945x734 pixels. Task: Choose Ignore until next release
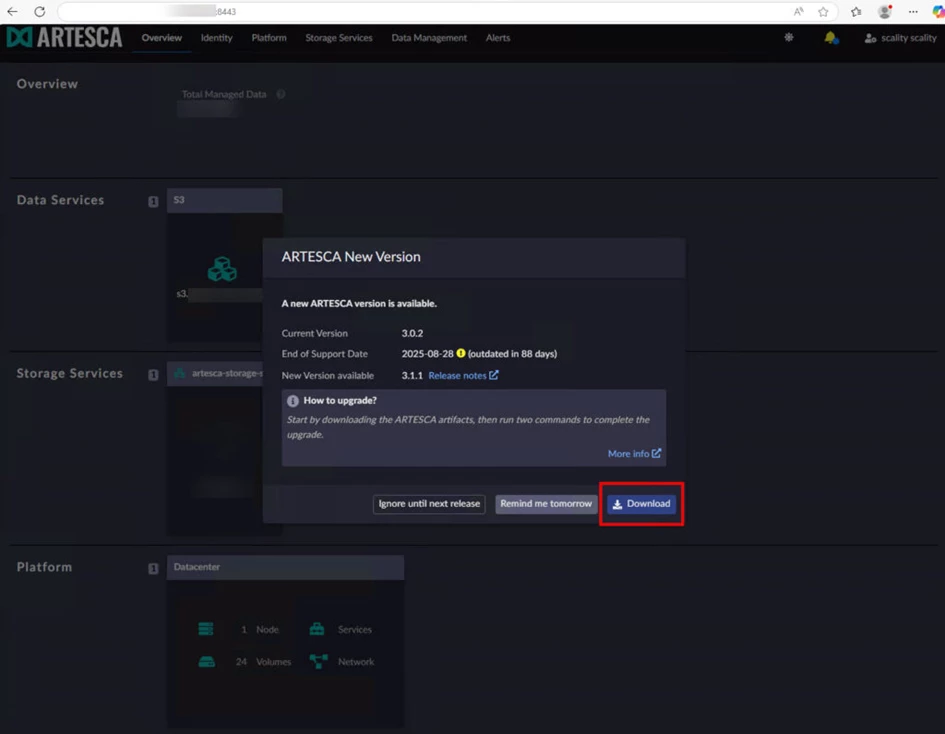[x=429, y=504]
